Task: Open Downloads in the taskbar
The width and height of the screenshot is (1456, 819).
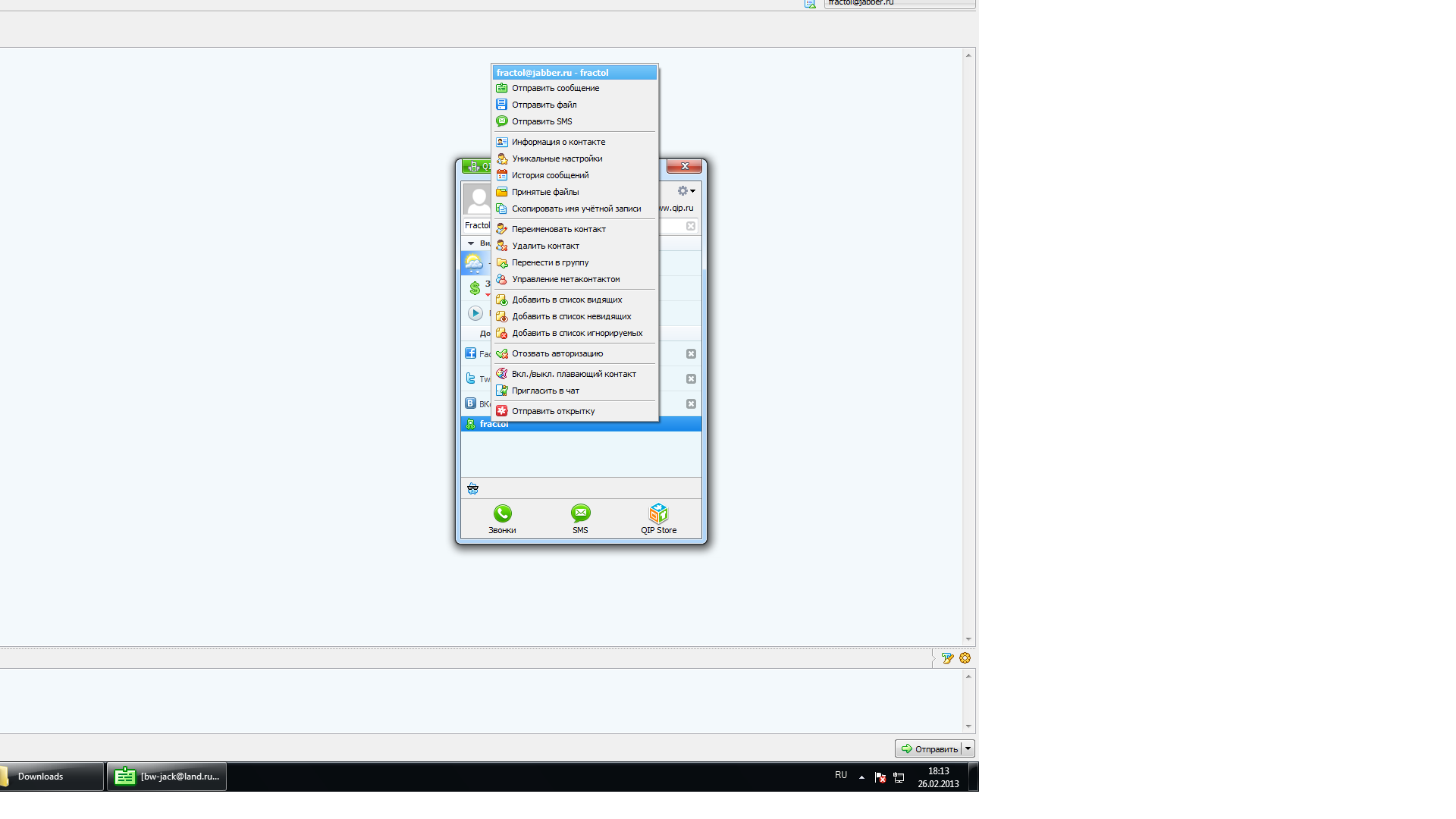Action: tap(50, 777)
